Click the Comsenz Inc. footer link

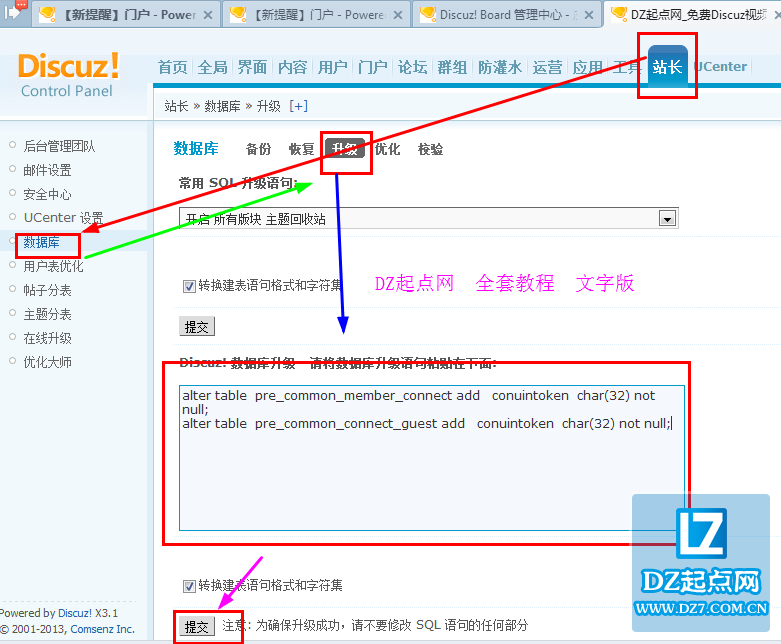click(x=103, y=629)
